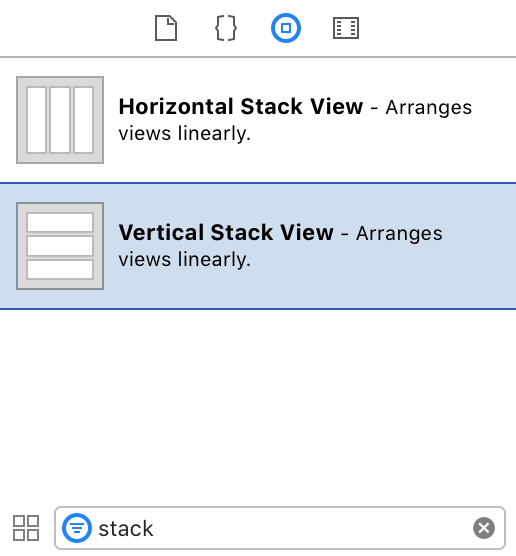Click the word 'Arranges' in highlighted Vertical row

(399, 233)
